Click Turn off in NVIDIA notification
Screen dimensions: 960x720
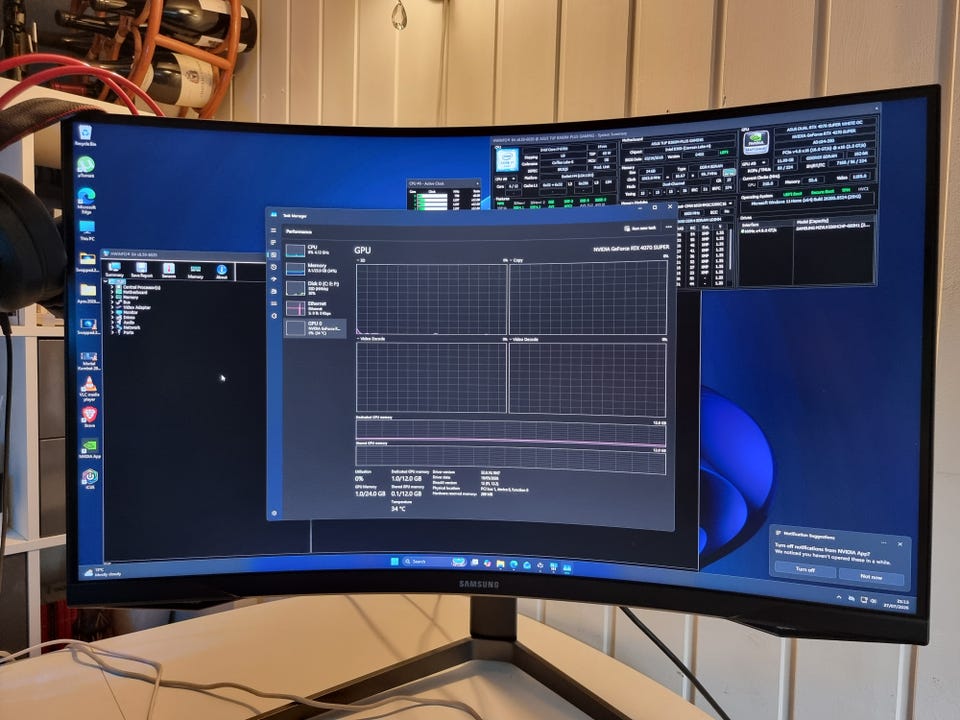point(804,569)
